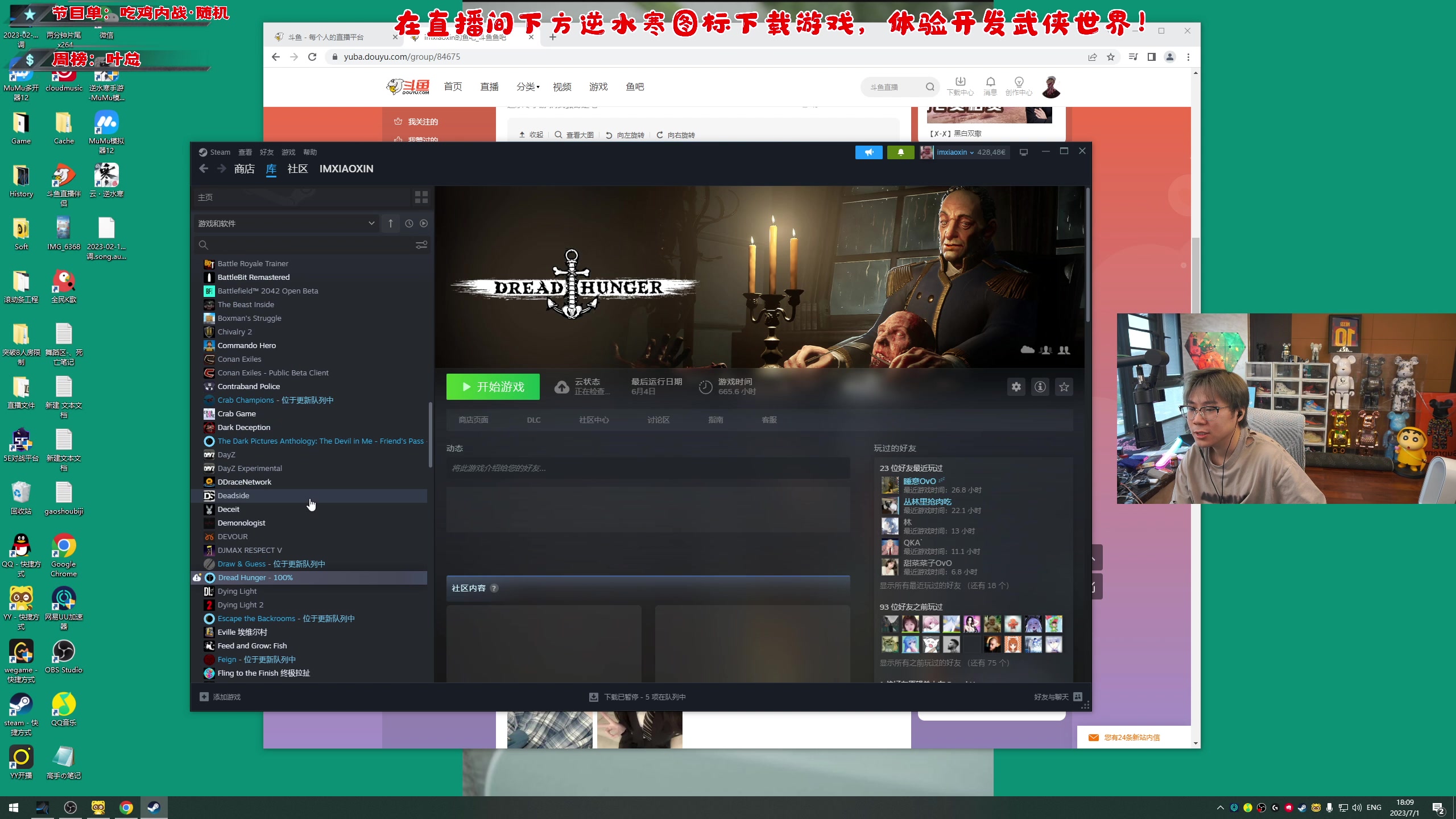The height and width of the screenshot is (819, 1456).
Task: Open Steam announcements megaphone icon
Action: click(869, 152)
